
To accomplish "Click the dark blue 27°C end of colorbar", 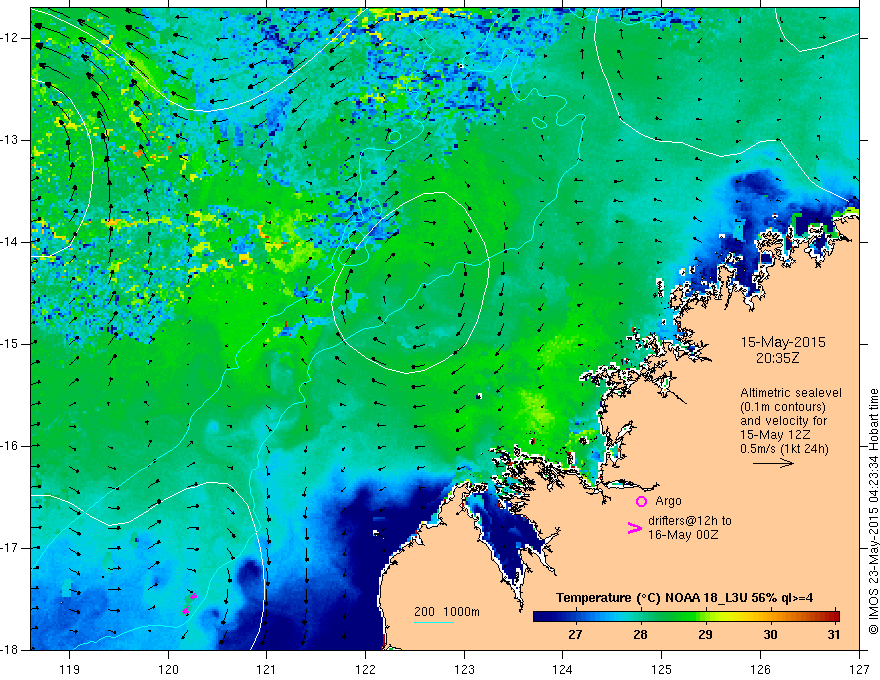I will 540,616.
